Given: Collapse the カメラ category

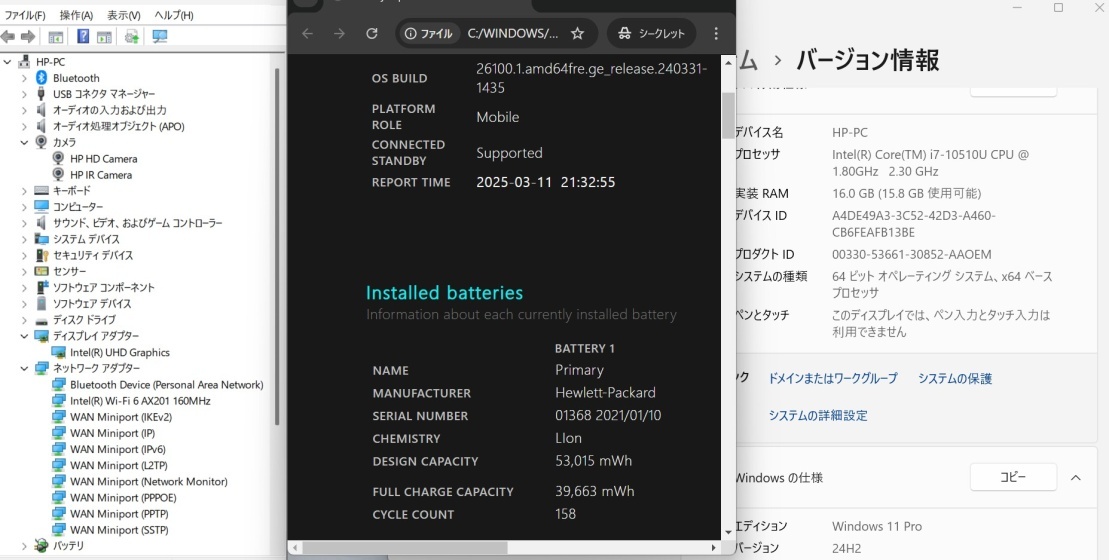Looking at the screenshot, I should pyautogui.click(x=24, y=142).
